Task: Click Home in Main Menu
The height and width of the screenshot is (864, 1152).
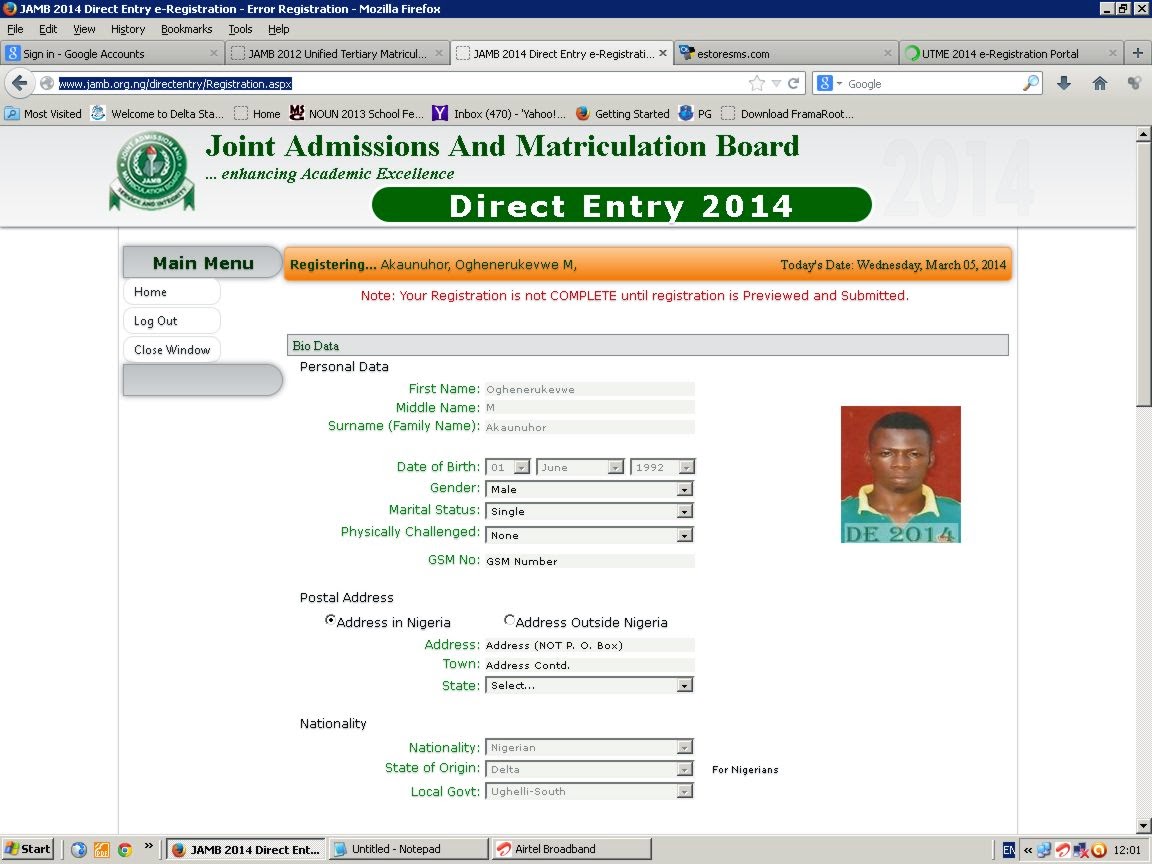Action: (x=171, y=292)
